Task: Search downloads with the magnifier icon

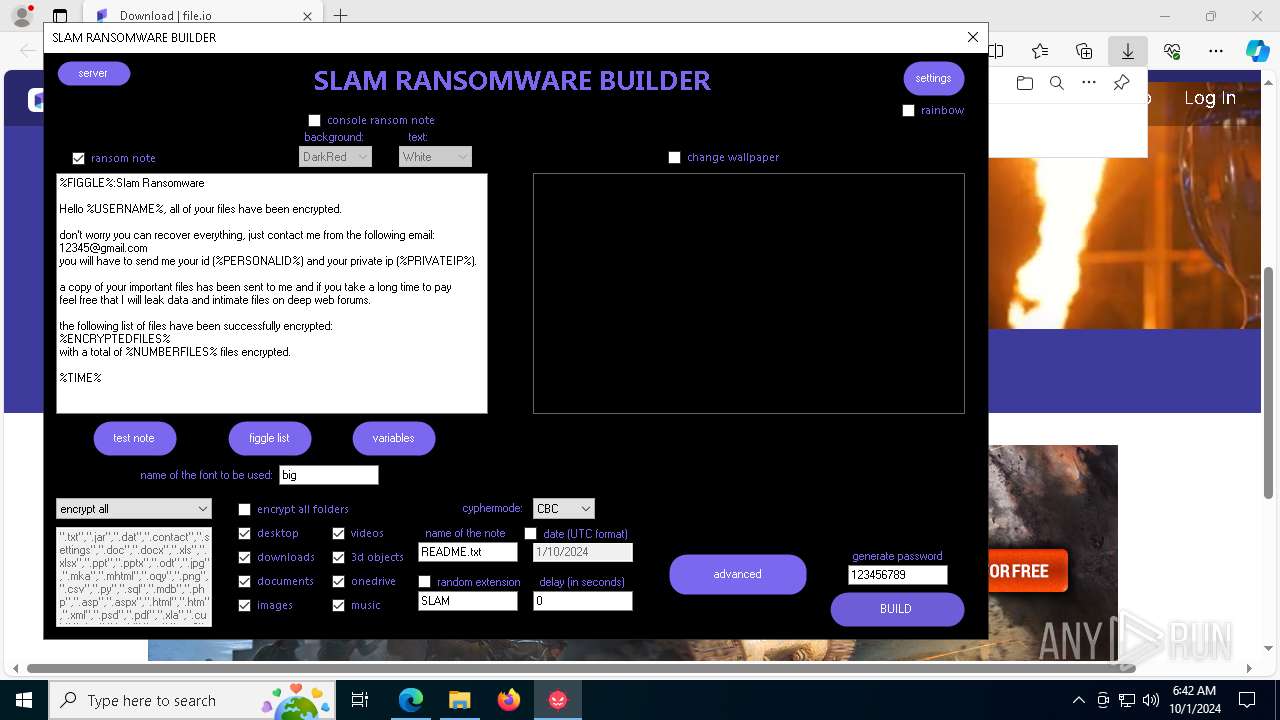Action: pyautogui.click(x=1057, y=83)
